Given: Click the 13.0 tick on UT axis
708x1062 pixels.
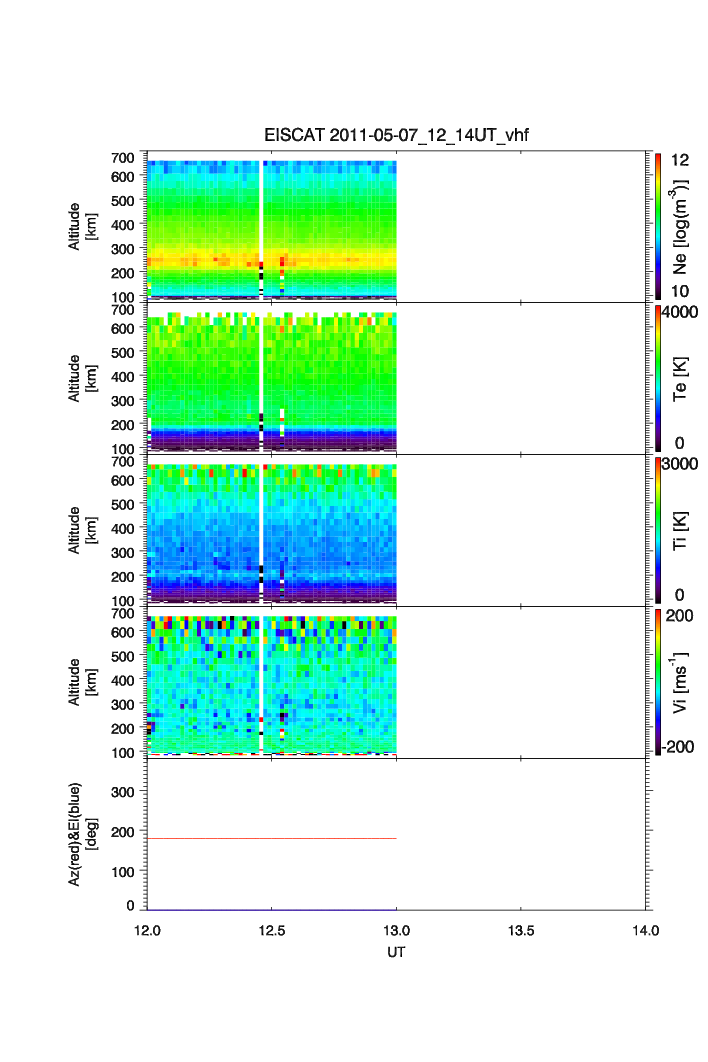Looking at the screenshot, I should (396, 930).
